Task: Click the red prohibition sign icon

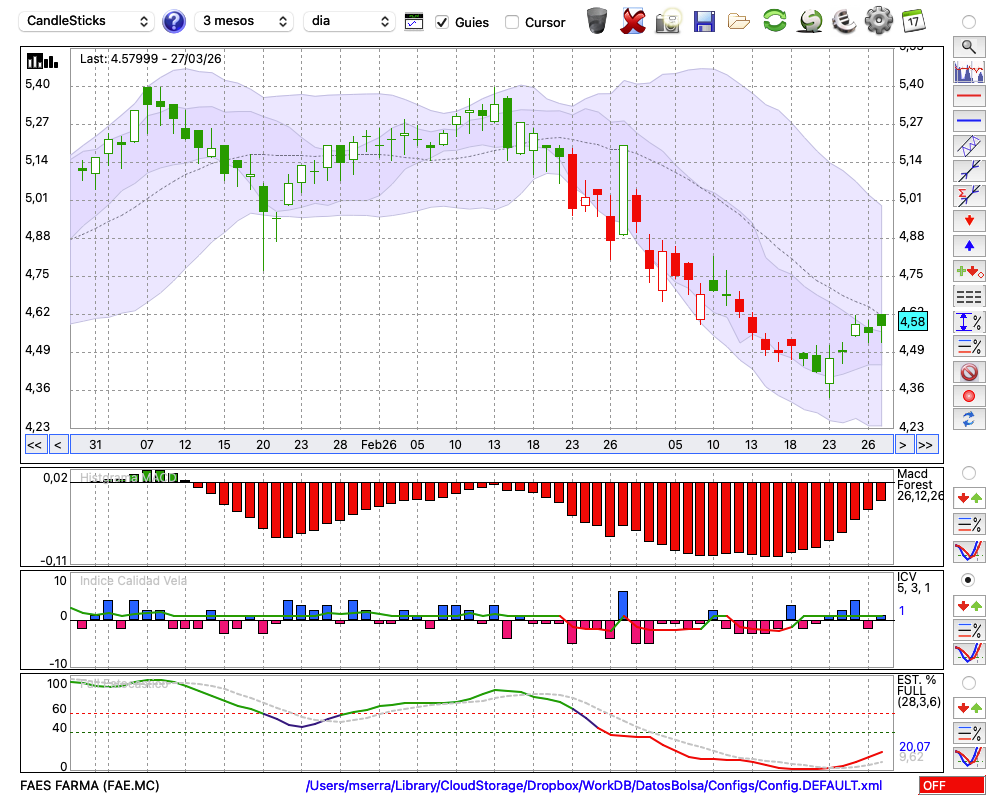Action: pyautogui.click(x=967, y=372)
